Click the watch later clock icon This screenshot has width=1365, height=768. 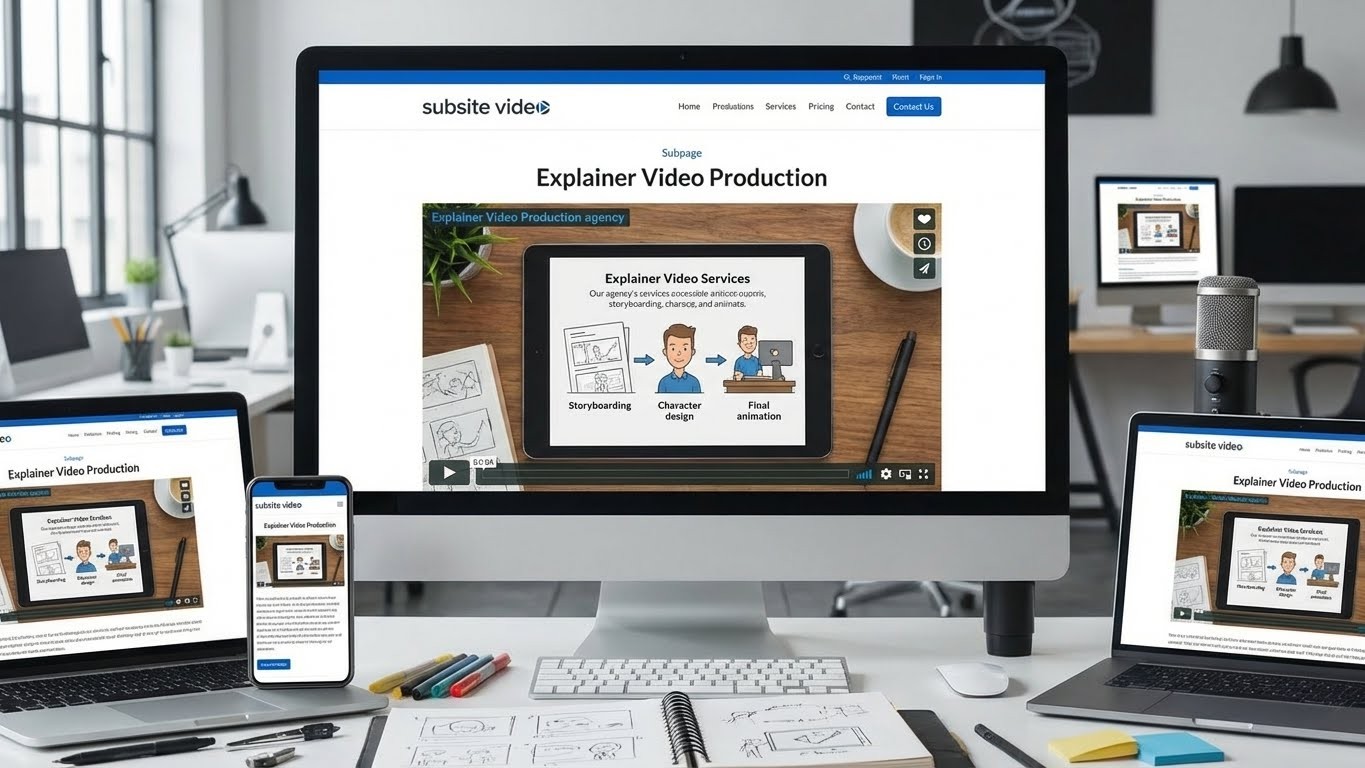(924, 244)
